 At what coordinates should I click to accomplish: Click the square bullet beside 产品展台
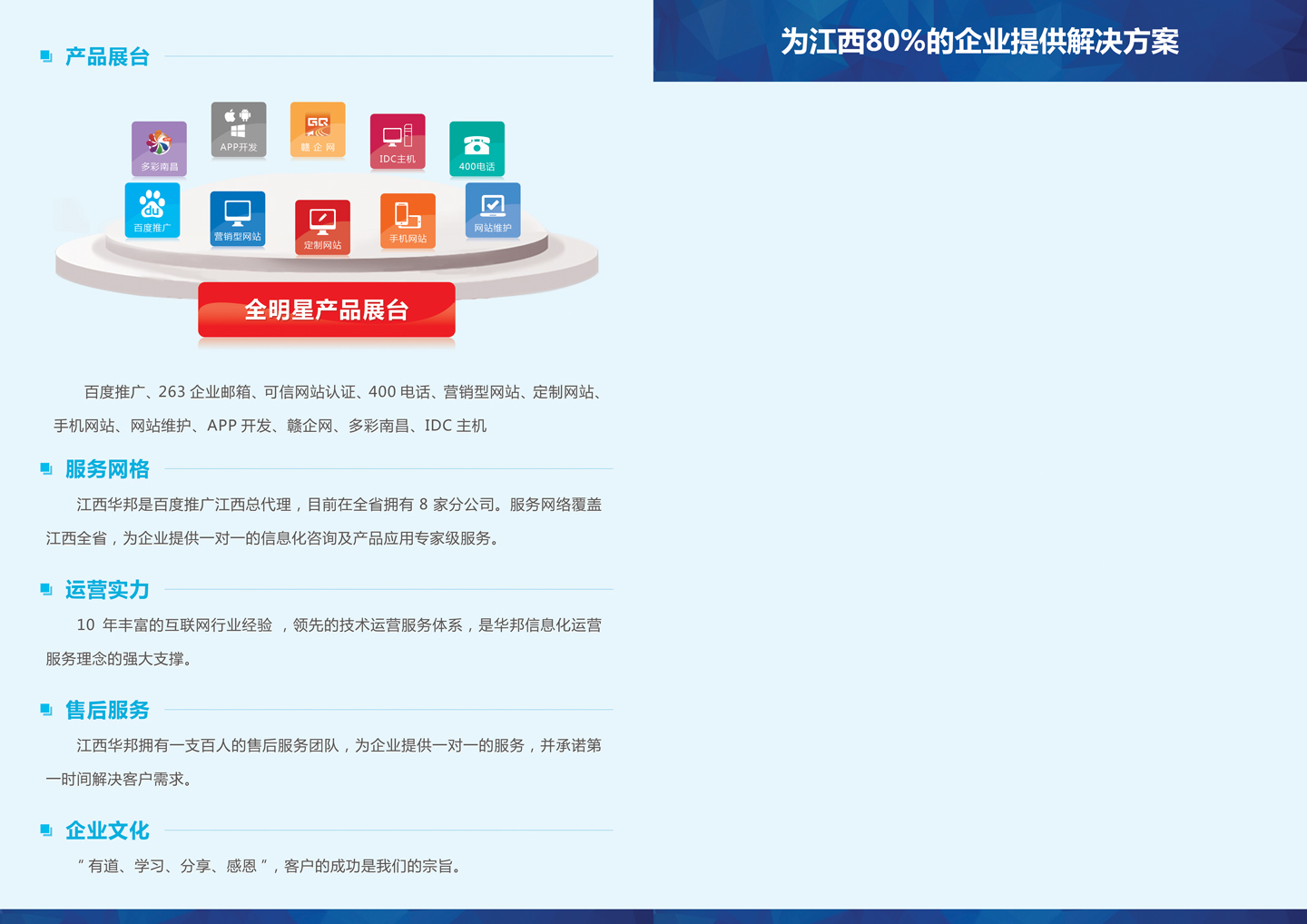point(46,57)
